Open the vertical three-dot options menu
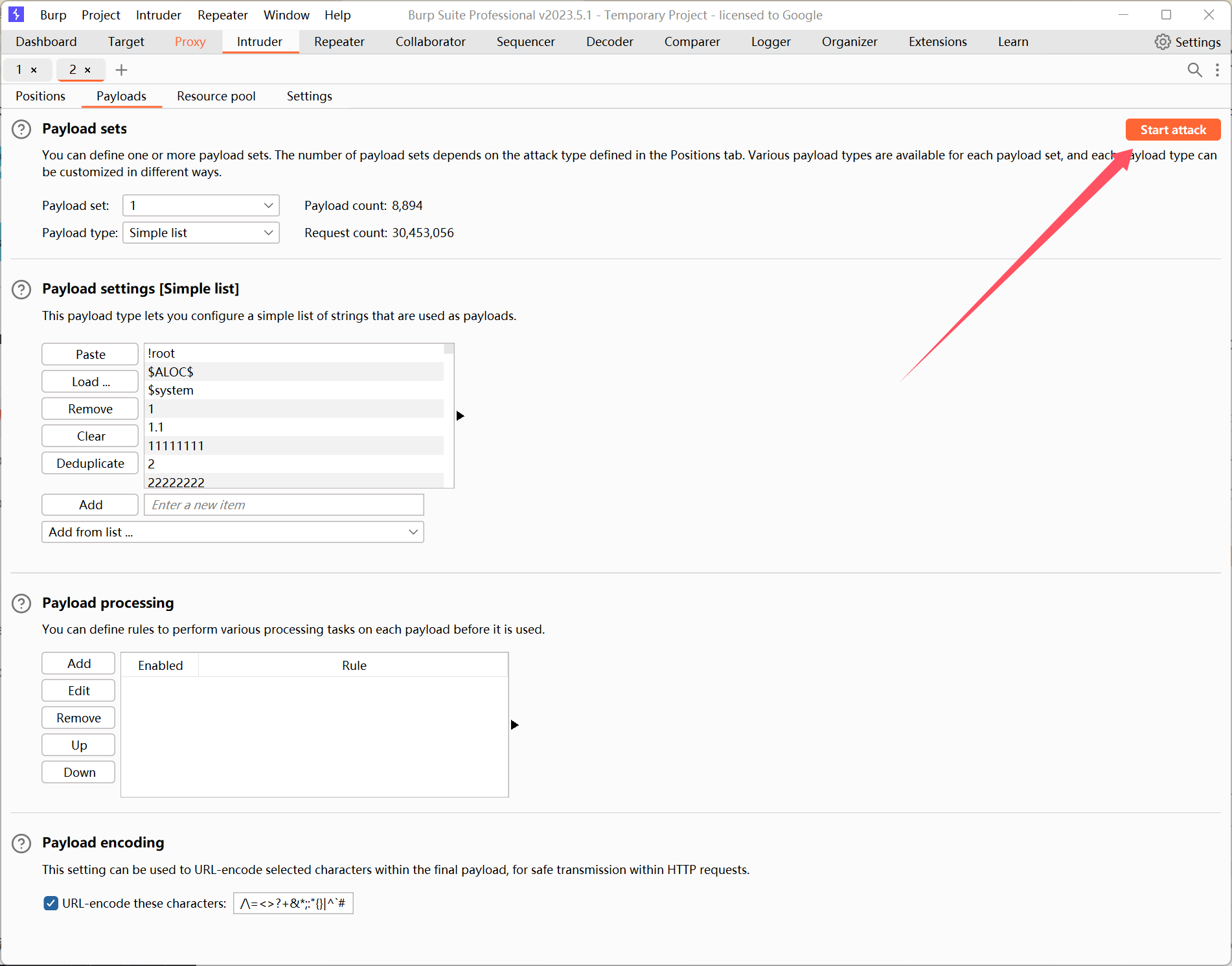Screen dimensions: 1232x966 click(x=1218, y=70)
